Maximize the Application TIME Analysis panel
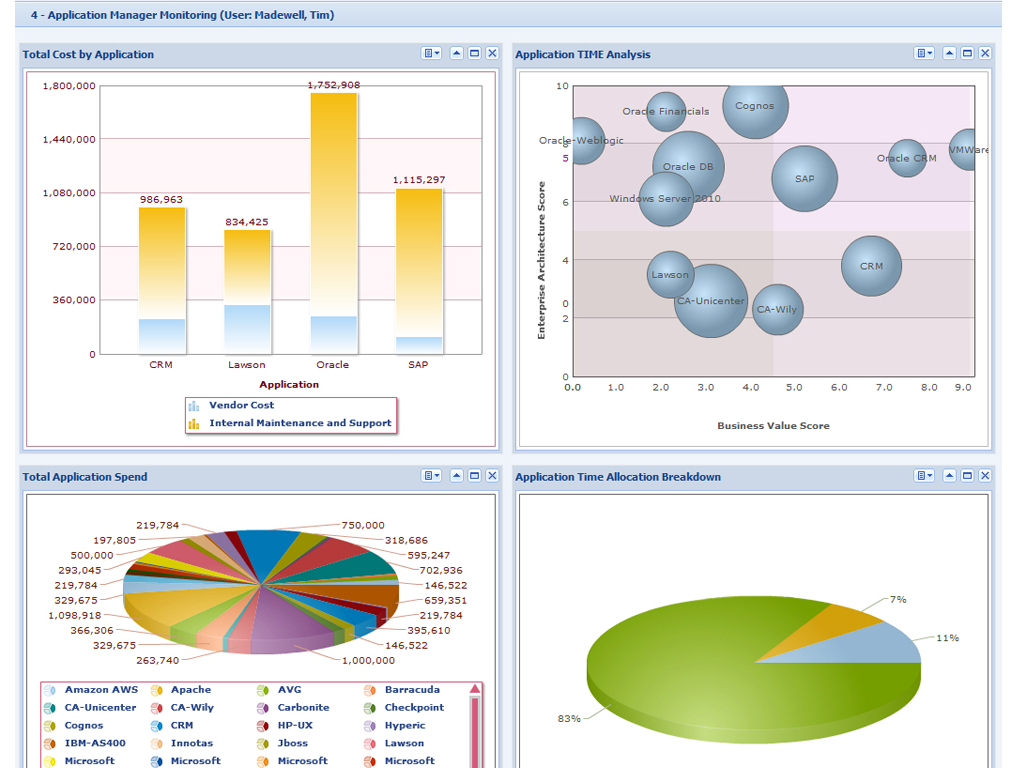The height and width of the screenshot is (768, 1024). [967, 54]
